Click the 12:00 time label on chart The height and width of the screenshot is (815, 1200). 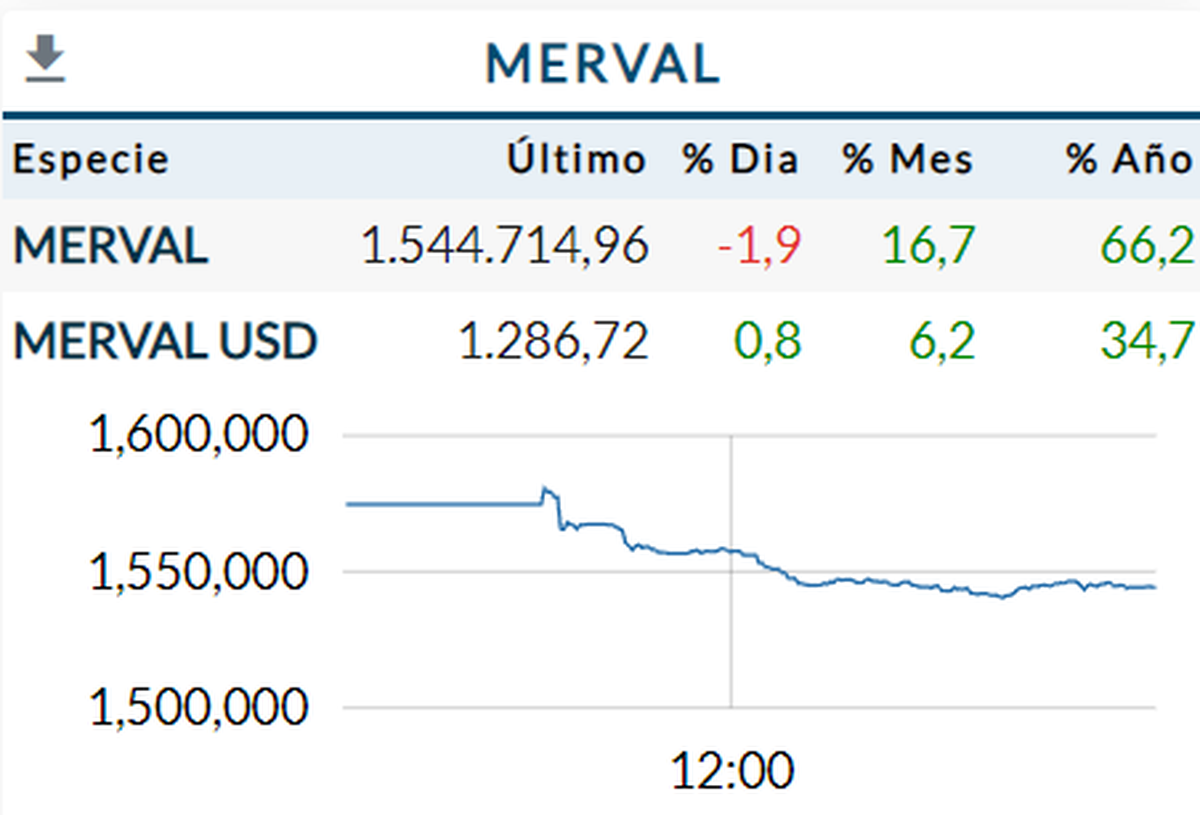pyautogui.click(x=732, y=771)
